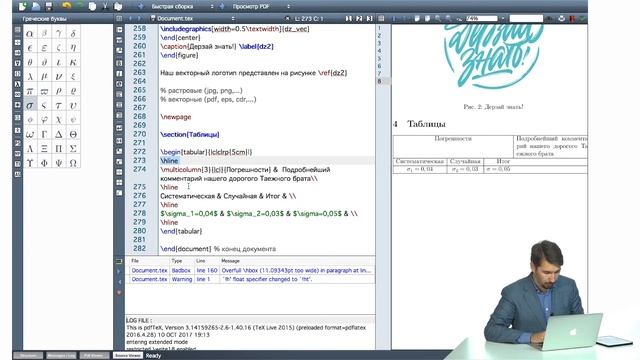Copy selection using the Copy icon
This screenshot has height=360, width=640.
[92, 6]
